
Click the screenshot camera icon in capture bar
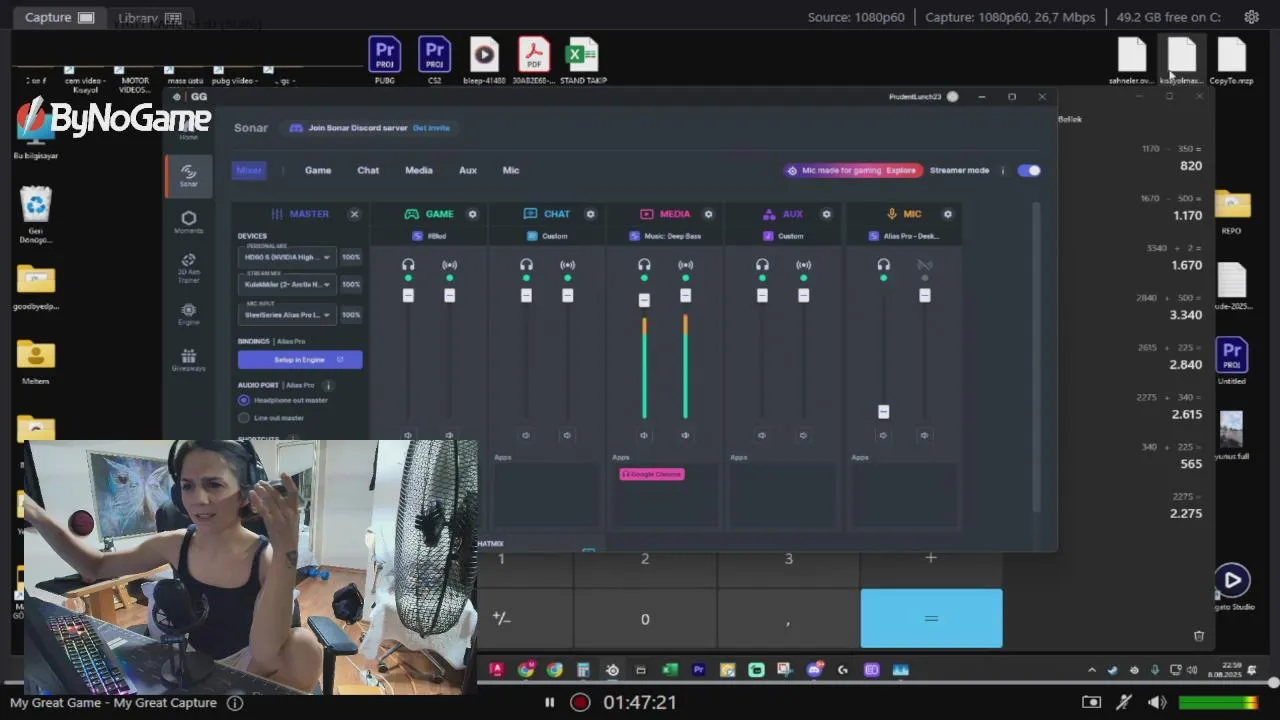(1091, 702)
